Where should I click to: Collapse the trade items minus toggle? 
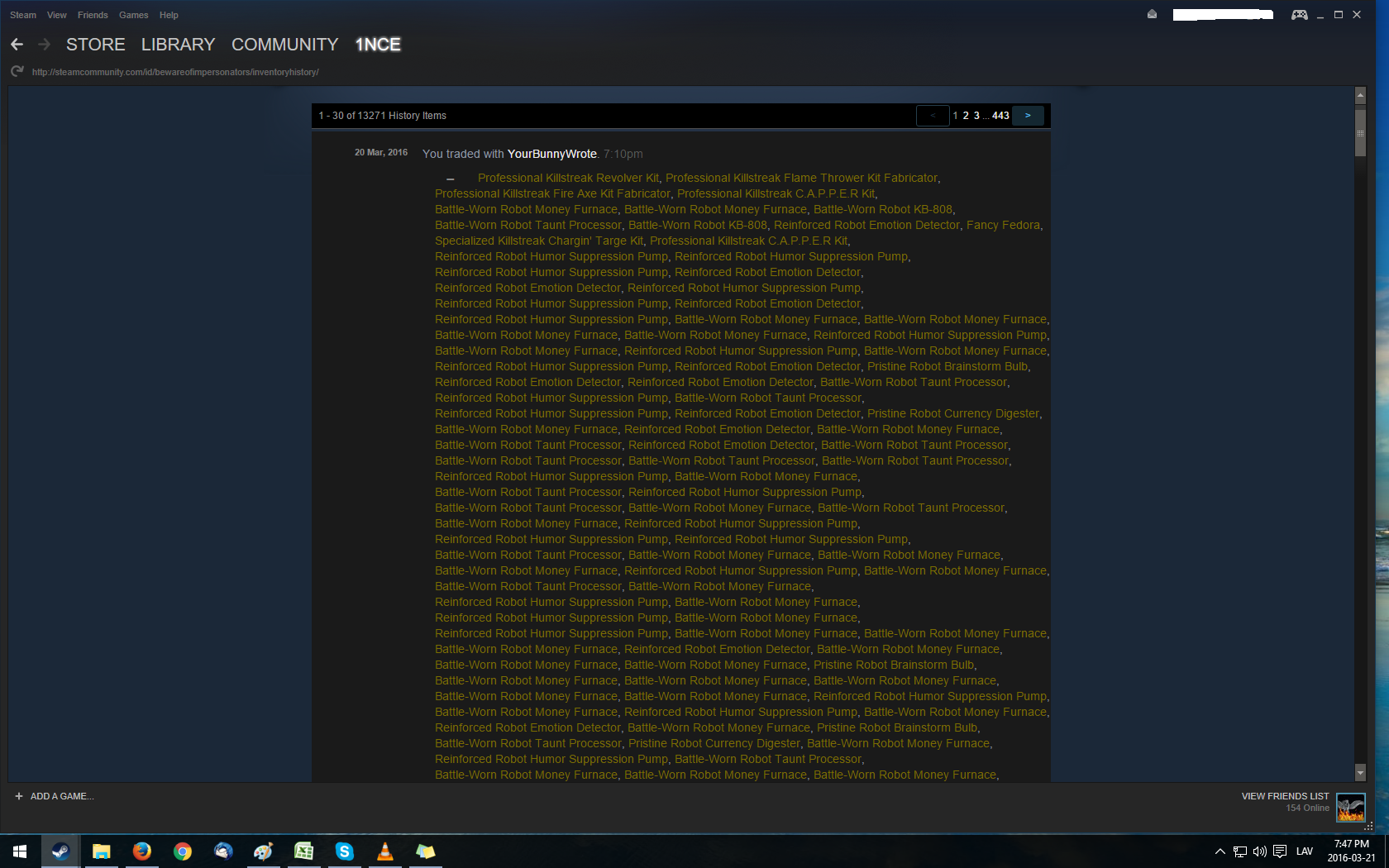pyautogui.click(x=450, y=179)
